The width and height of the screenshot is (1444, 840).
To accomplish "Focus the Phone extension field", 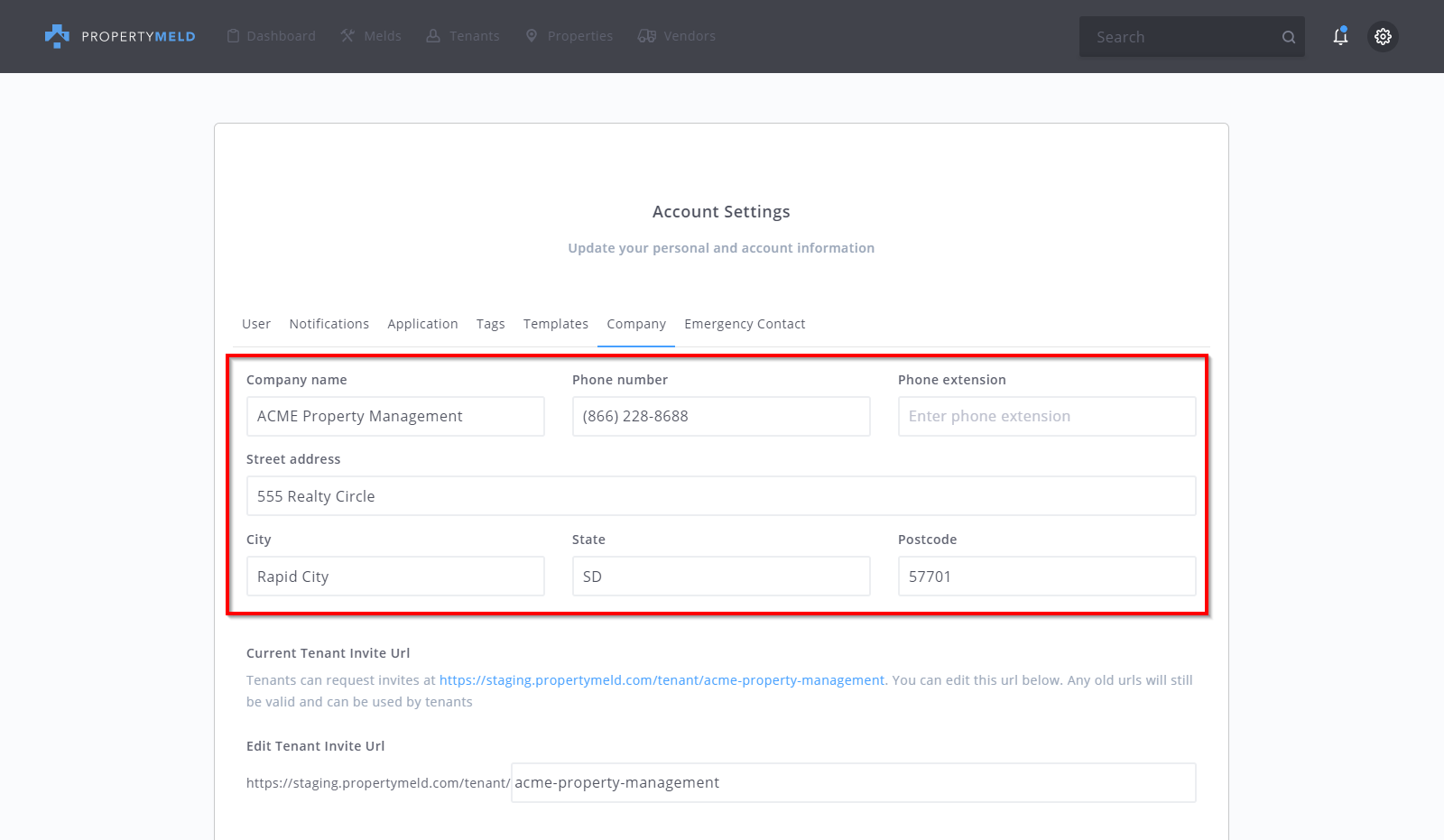I will [x=1047, y=416].
